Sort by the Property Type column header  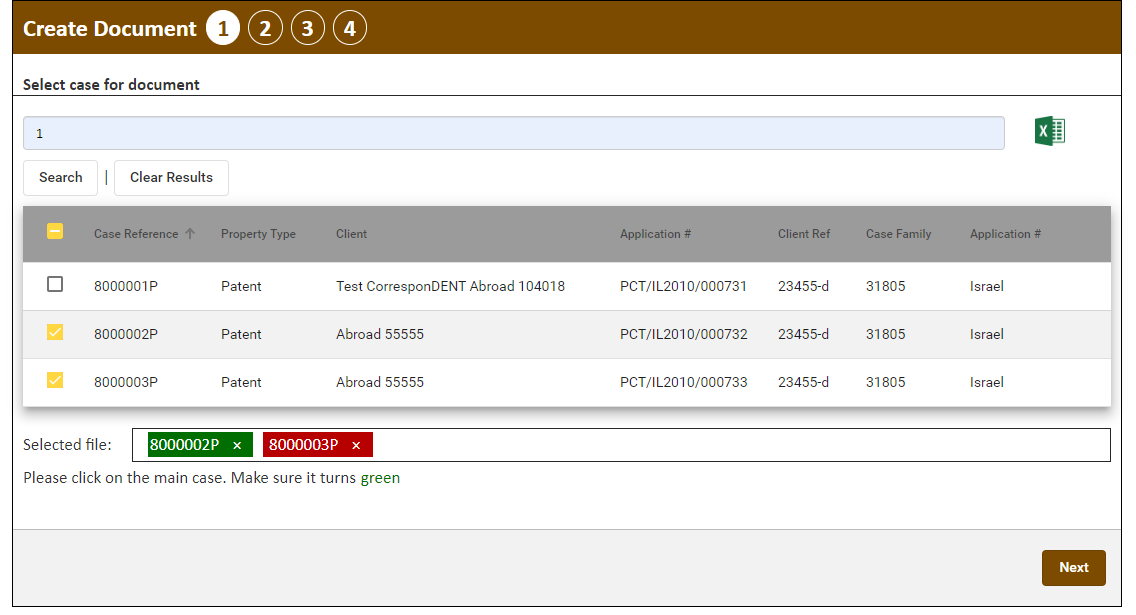click(x=258, y=234)
